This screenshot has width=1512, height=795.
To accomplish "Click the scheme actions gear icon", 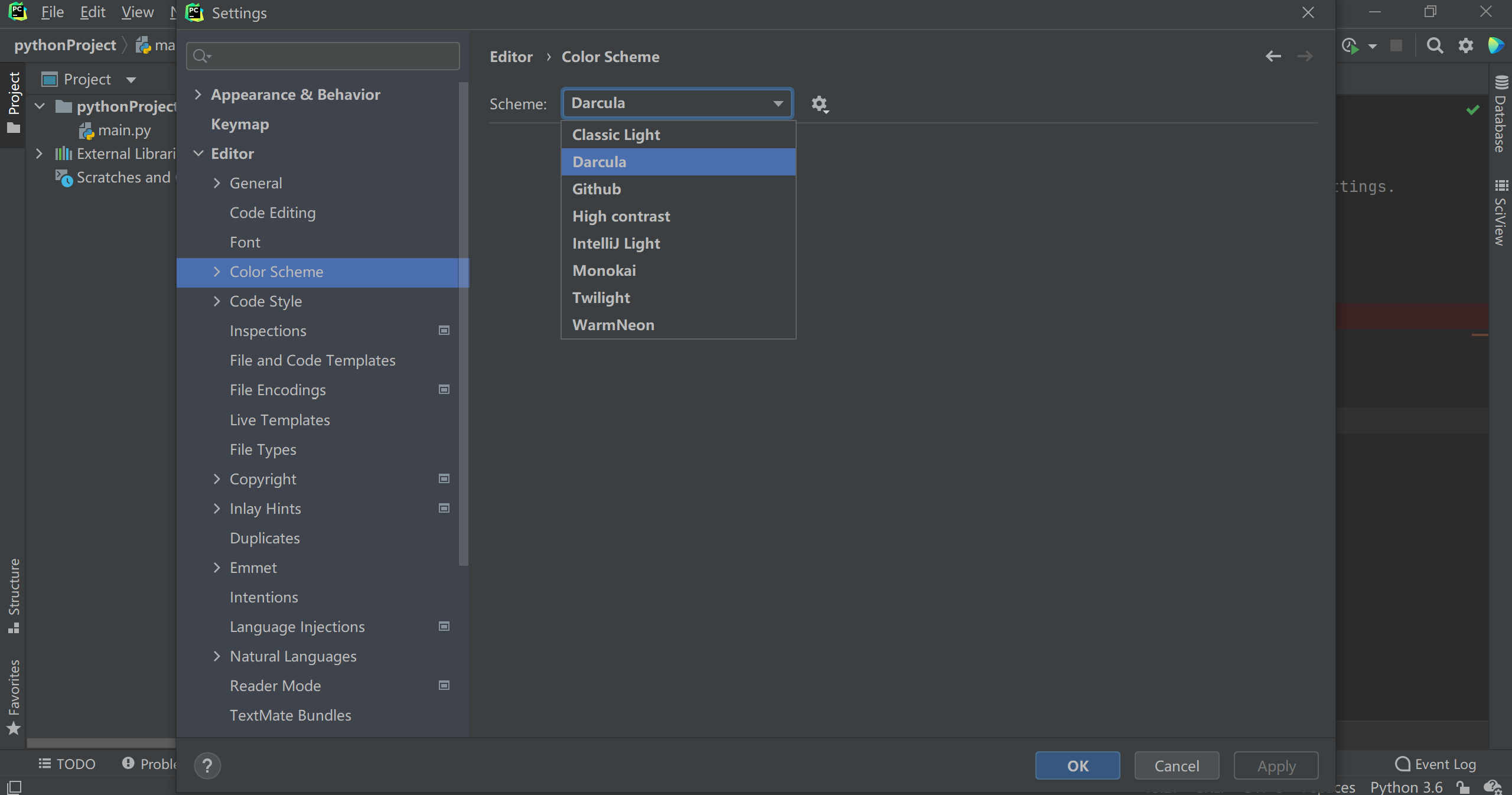I will coord(819,105).
